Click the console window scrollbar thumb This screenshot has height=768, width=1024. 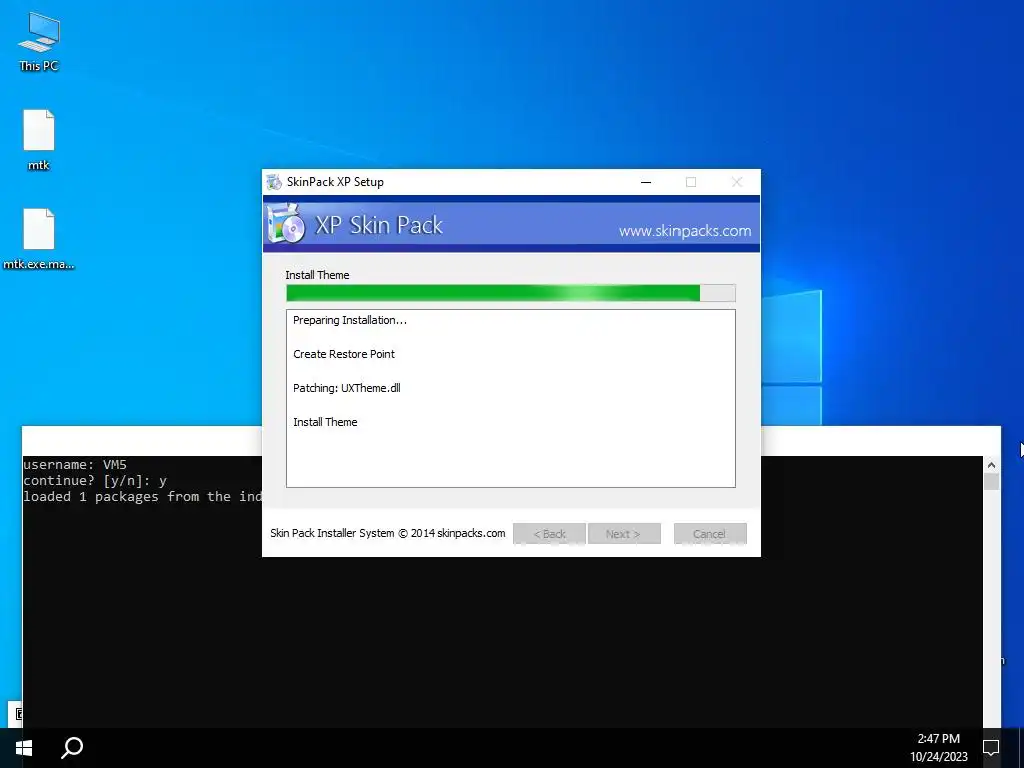[x=991, y=482]
